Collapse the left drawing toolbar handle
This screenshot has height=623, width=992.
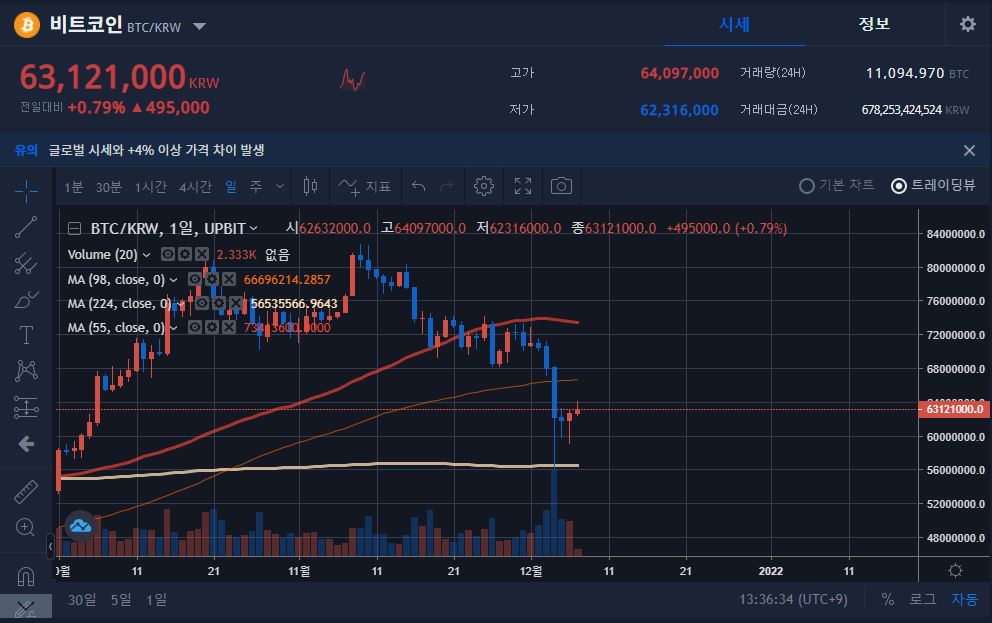click(x=51, y=546)
